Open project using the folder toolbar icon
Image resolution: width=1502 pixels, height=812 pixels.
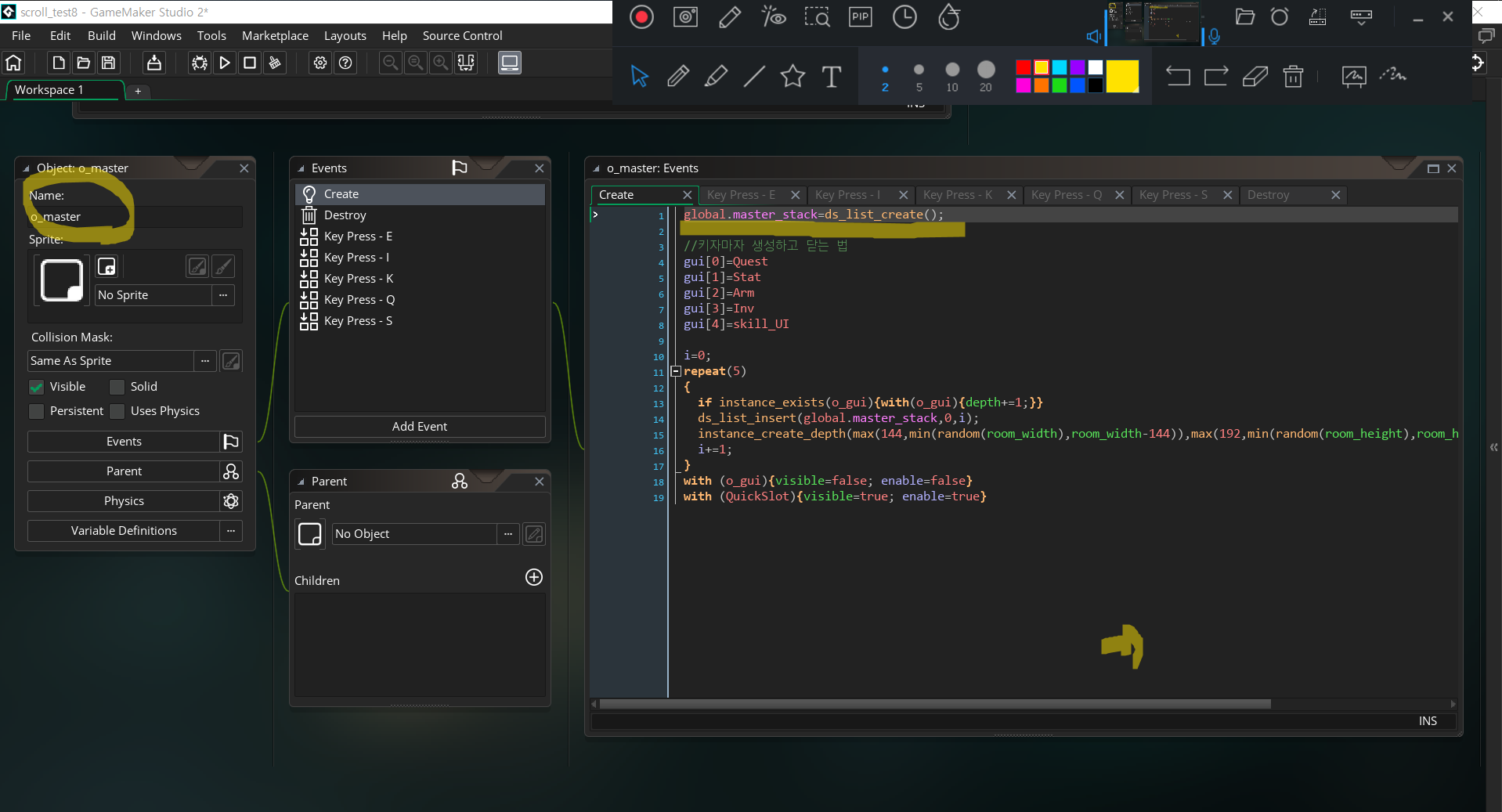[84, 63]
